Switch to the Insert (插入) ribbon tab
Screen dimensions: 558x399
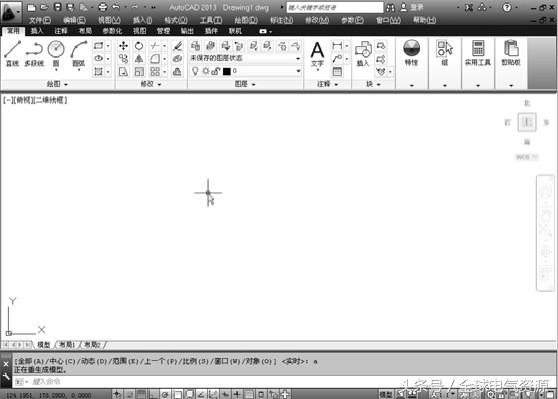tap(37, 31)
